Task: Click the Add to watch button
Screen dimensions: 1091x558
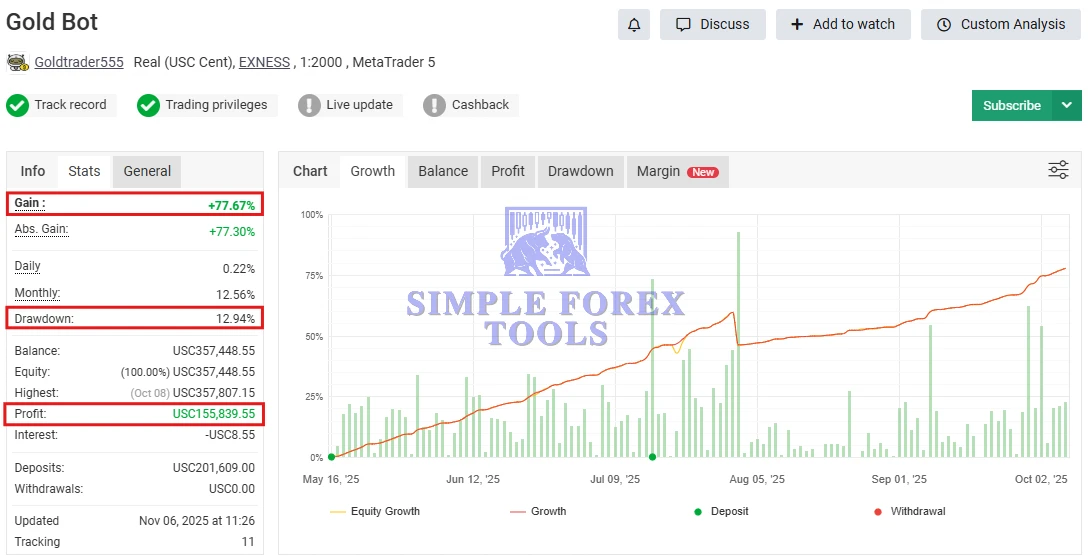Action: point(842,24)
